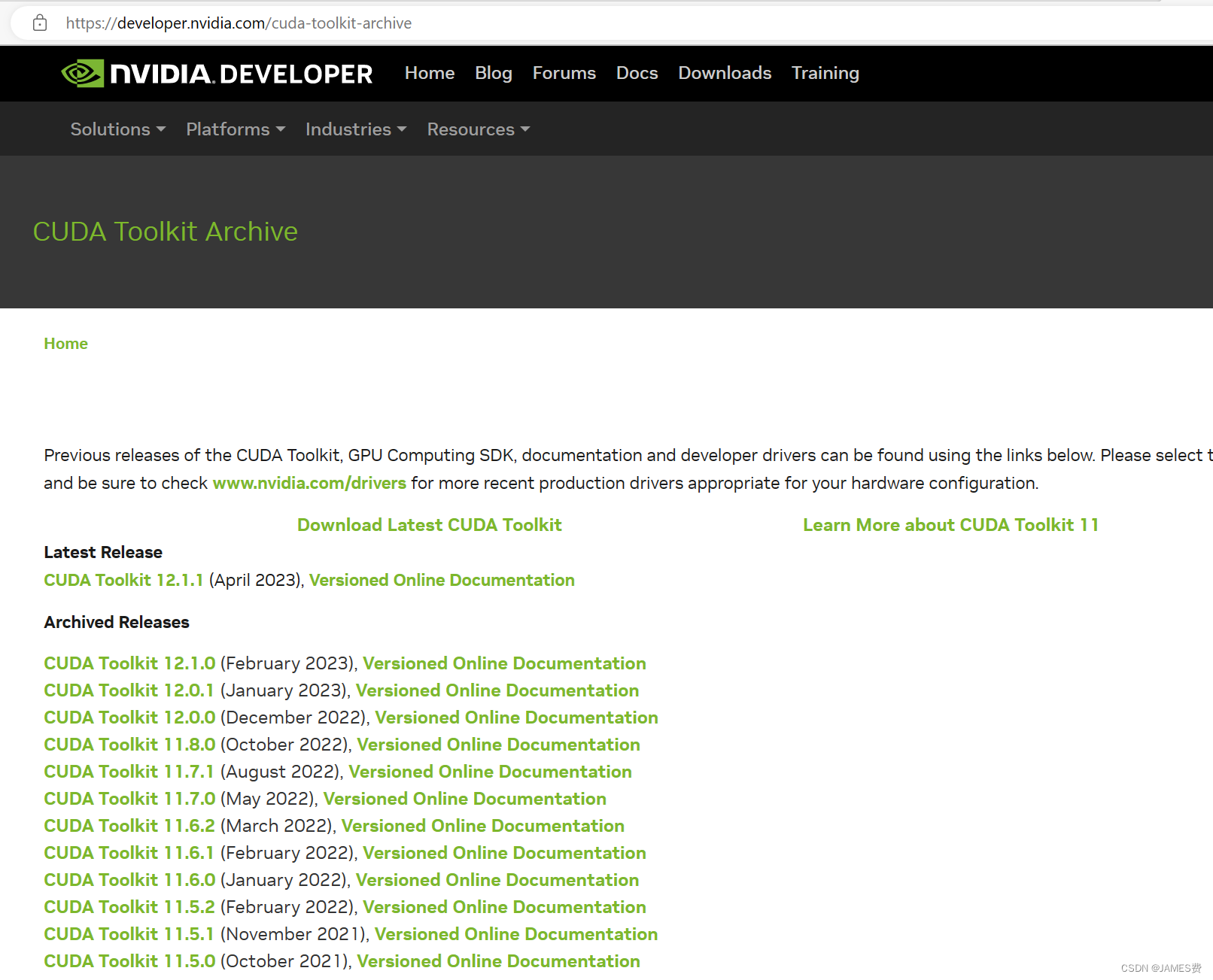This screenshot has height=980, width=1213.
Task: Open CUDA Toolkit 12.0.1 link
Action: click(129, 690)
